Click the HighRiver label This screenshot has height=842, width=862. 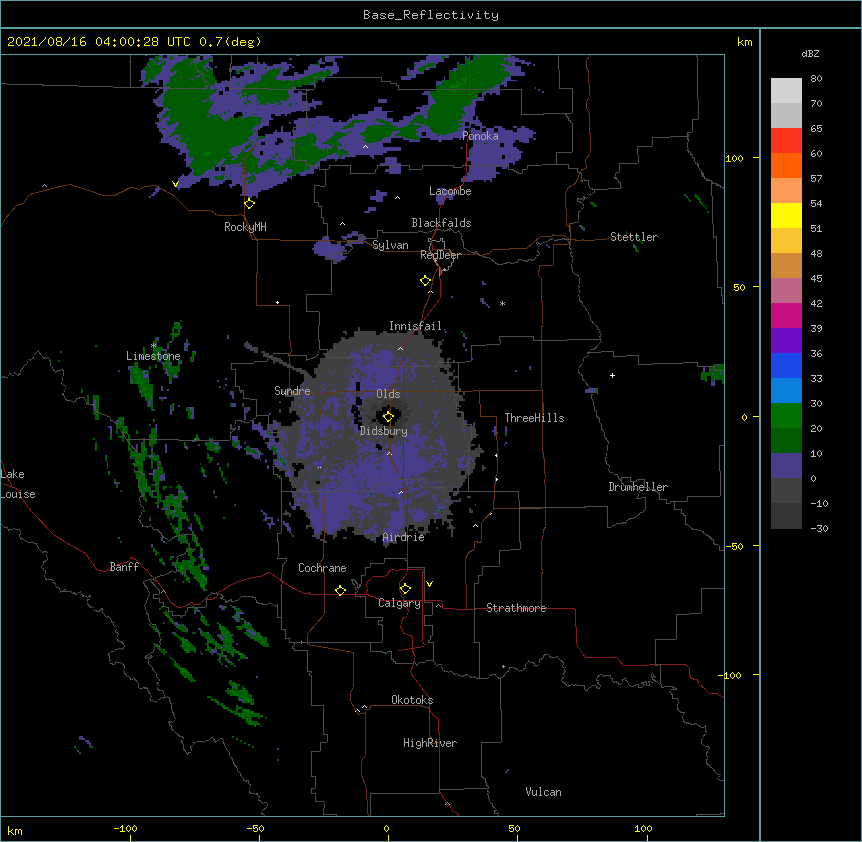430,743
